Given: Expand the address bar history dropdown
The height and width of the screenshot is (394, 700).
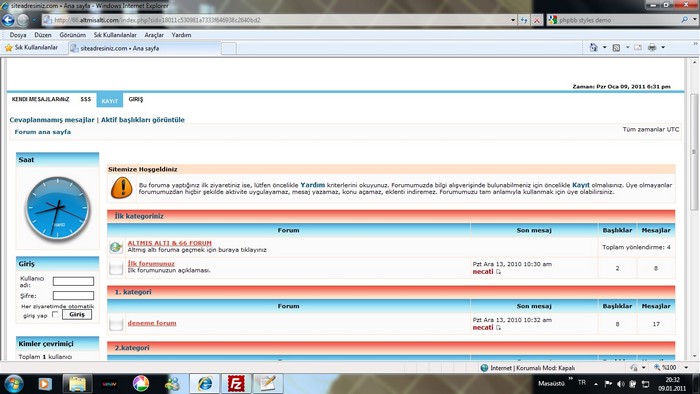Looking at the screenshot, I should point(512,20).
